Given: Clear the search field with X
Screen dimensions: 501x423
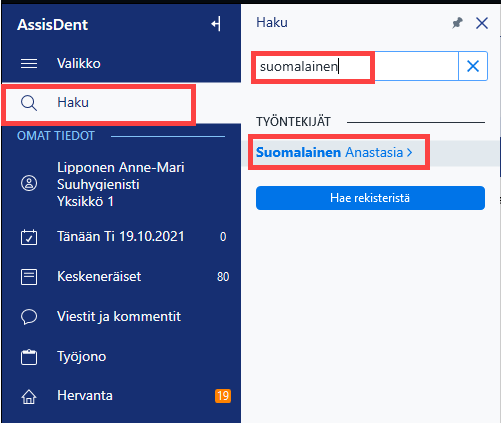Looking at the screenshot, I should click(473, 66).
